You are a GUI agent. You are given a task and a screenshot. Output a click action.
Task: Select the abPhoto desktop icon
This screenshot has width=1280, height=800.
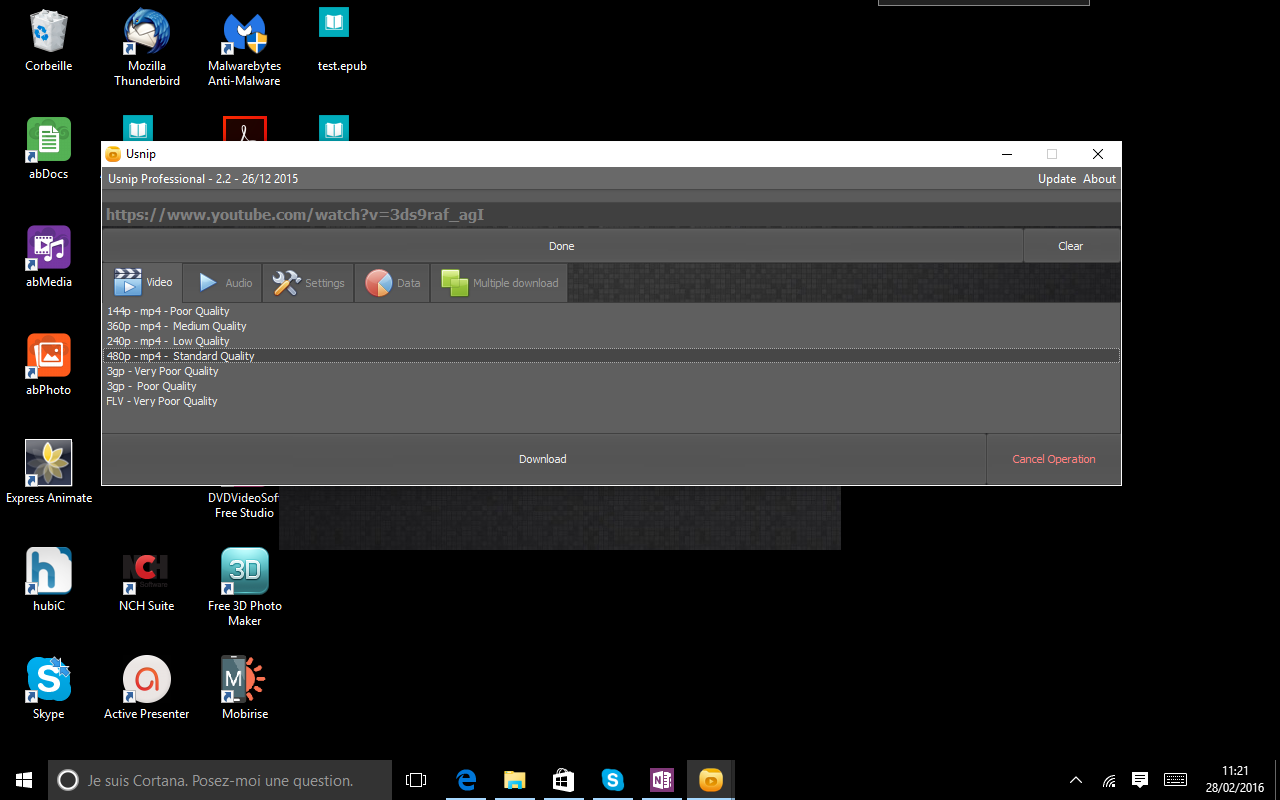pos(49,365)
